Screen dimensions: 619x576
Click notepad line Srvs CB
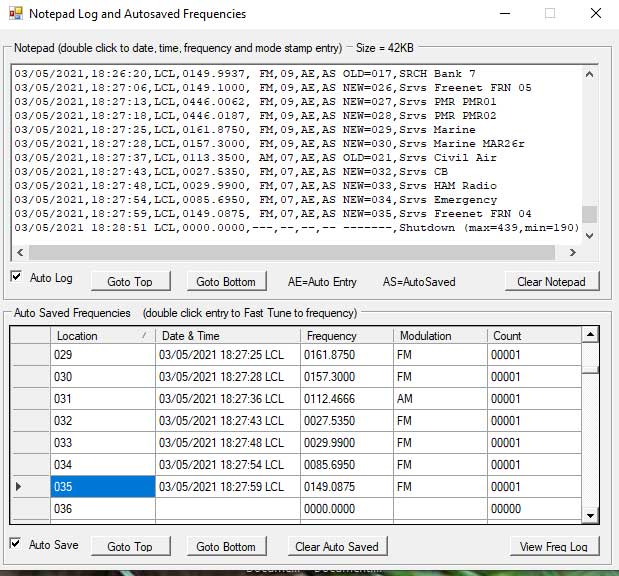pos(231,172)
